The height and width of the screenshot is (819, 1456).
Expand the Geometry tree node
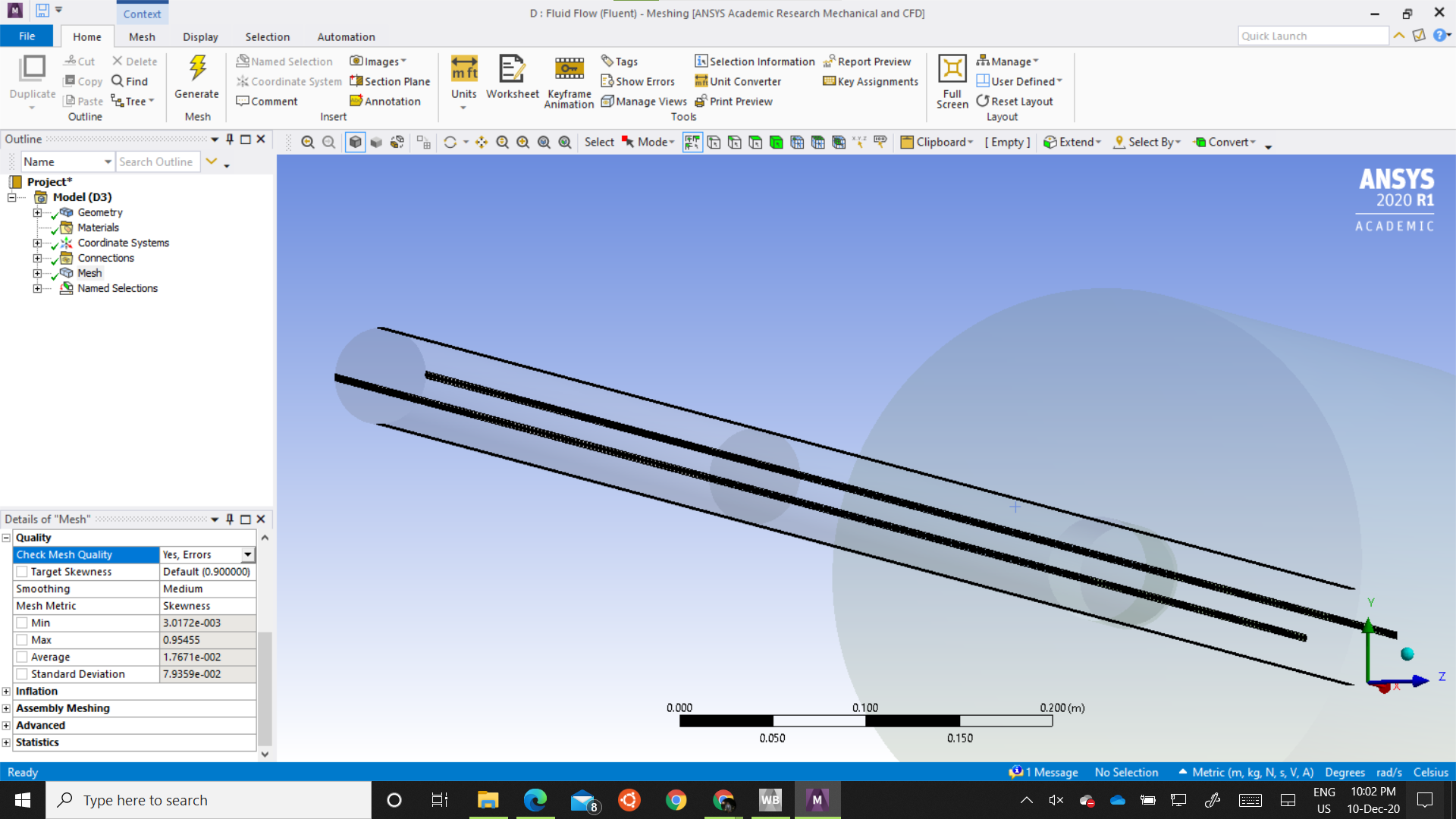pos(37,212)
